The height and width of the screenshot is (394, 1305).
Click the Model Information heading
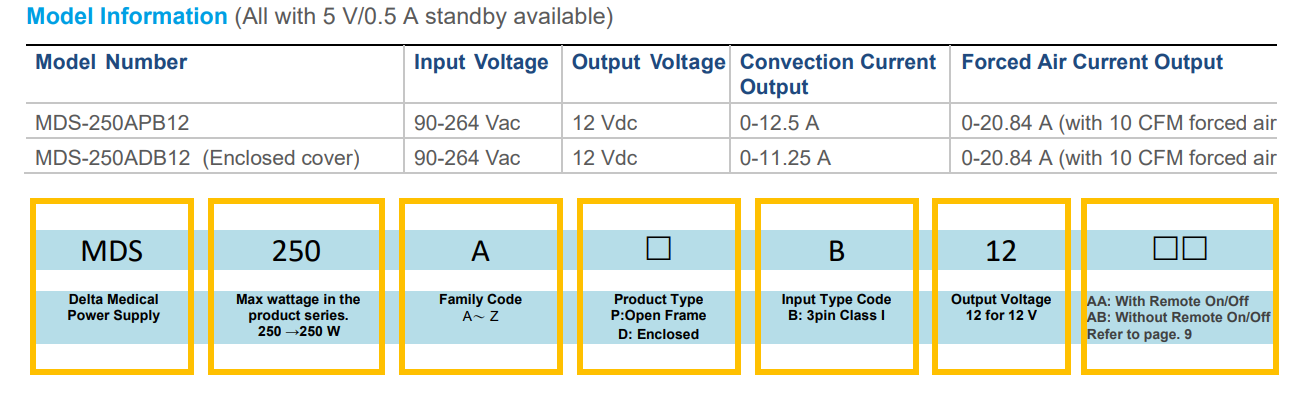click(127, 17)
